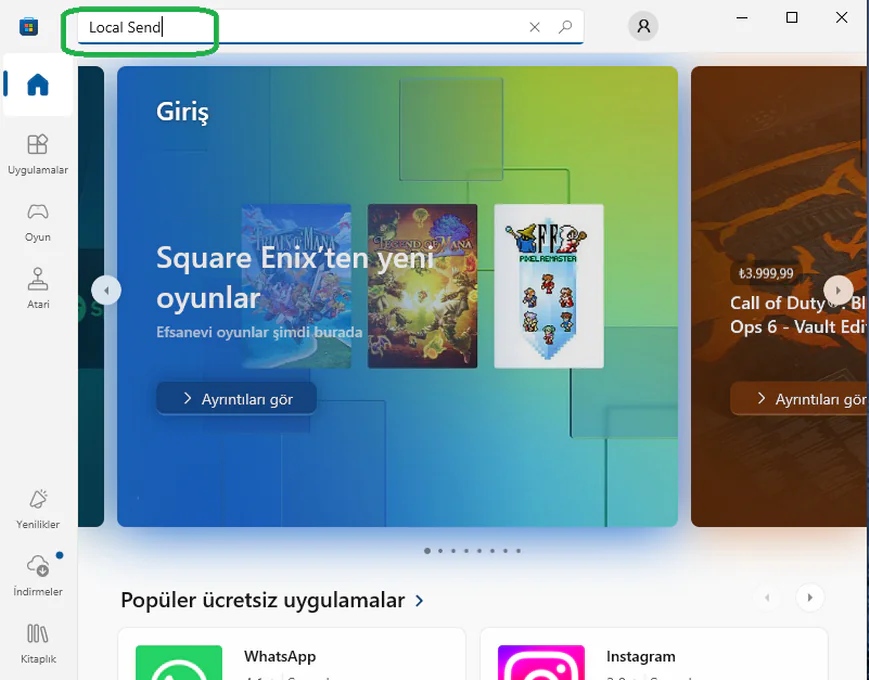
Task: Open Kitaplık library page
Action: click(x=38, y=643)
